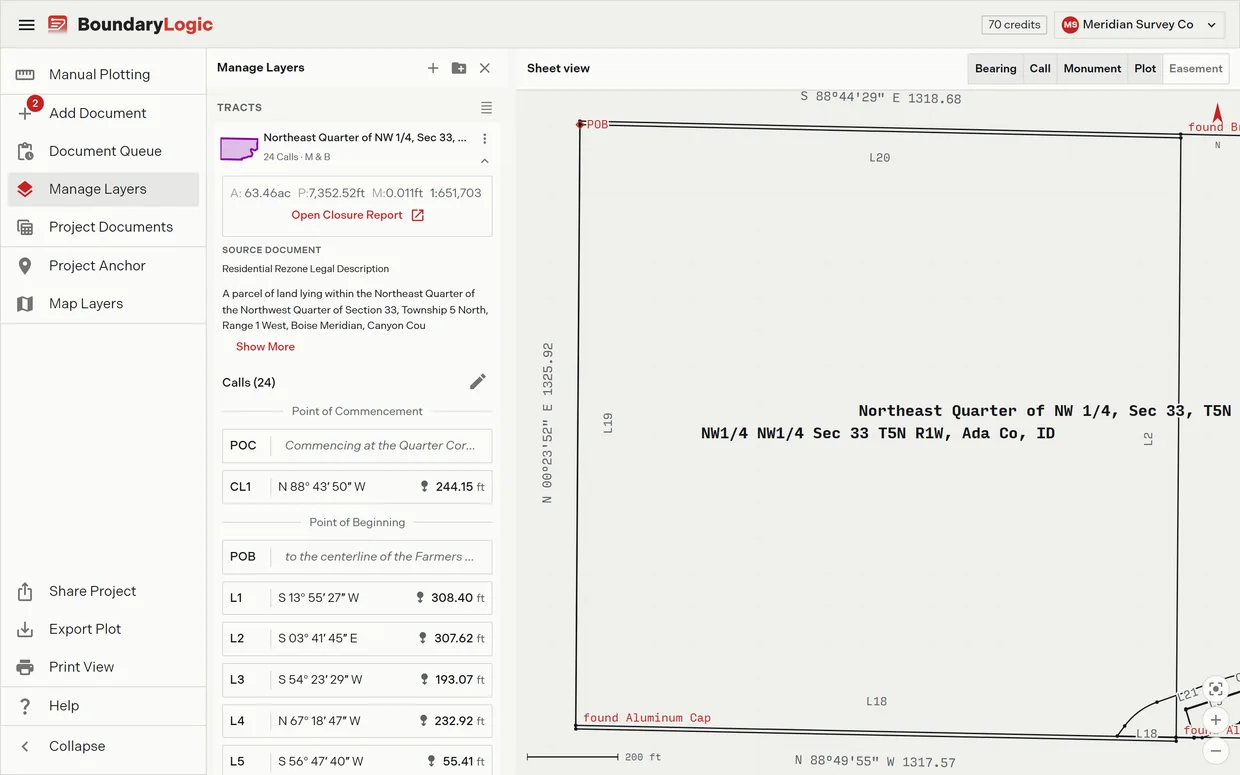This screenshot has height=775, width=1240.
Task: Select the POC commencing call row
Action: click(357, 446)
